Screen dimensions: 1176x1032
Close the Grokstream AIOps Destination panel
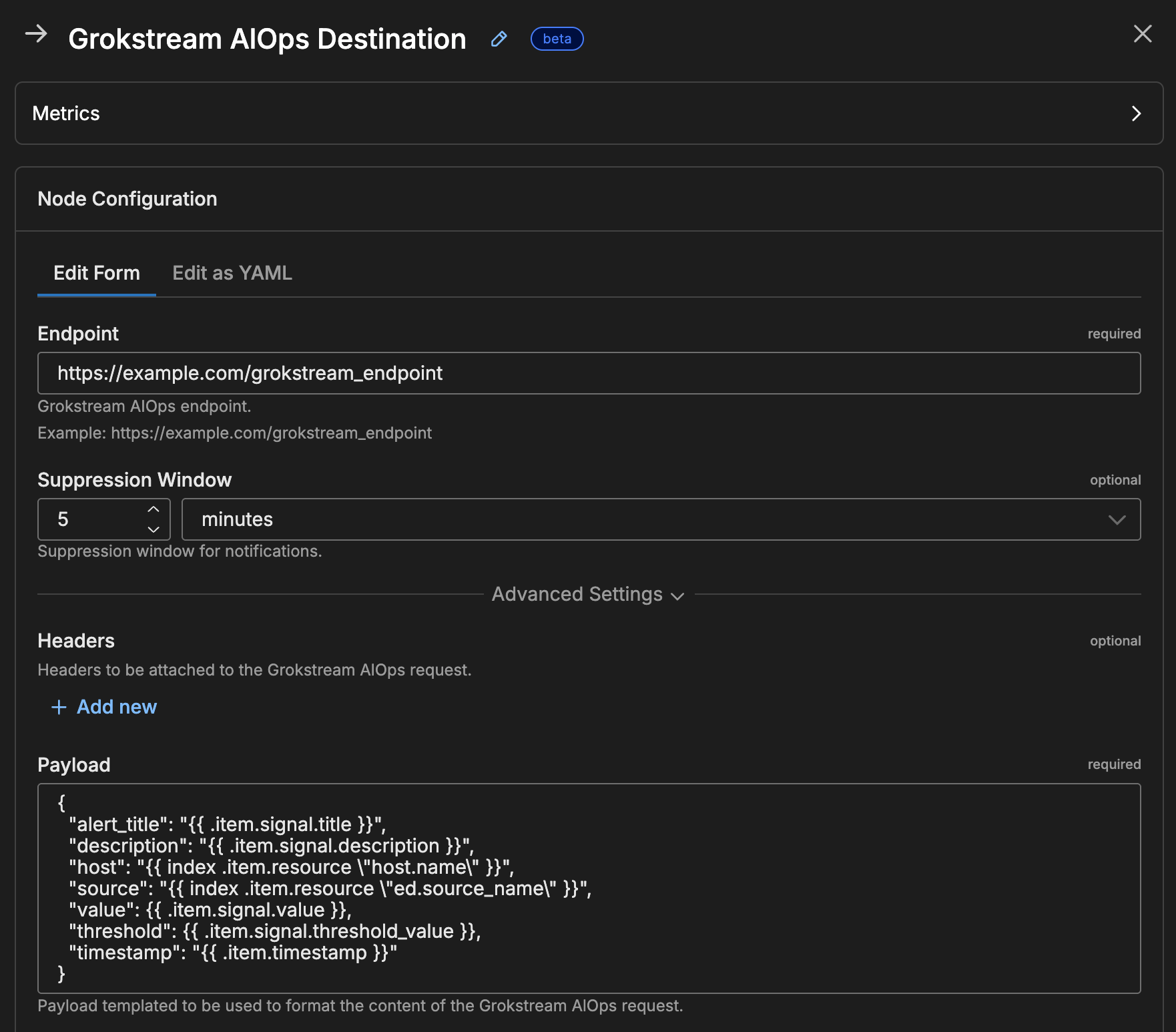pyautogui.click(x=1143, y=34)
